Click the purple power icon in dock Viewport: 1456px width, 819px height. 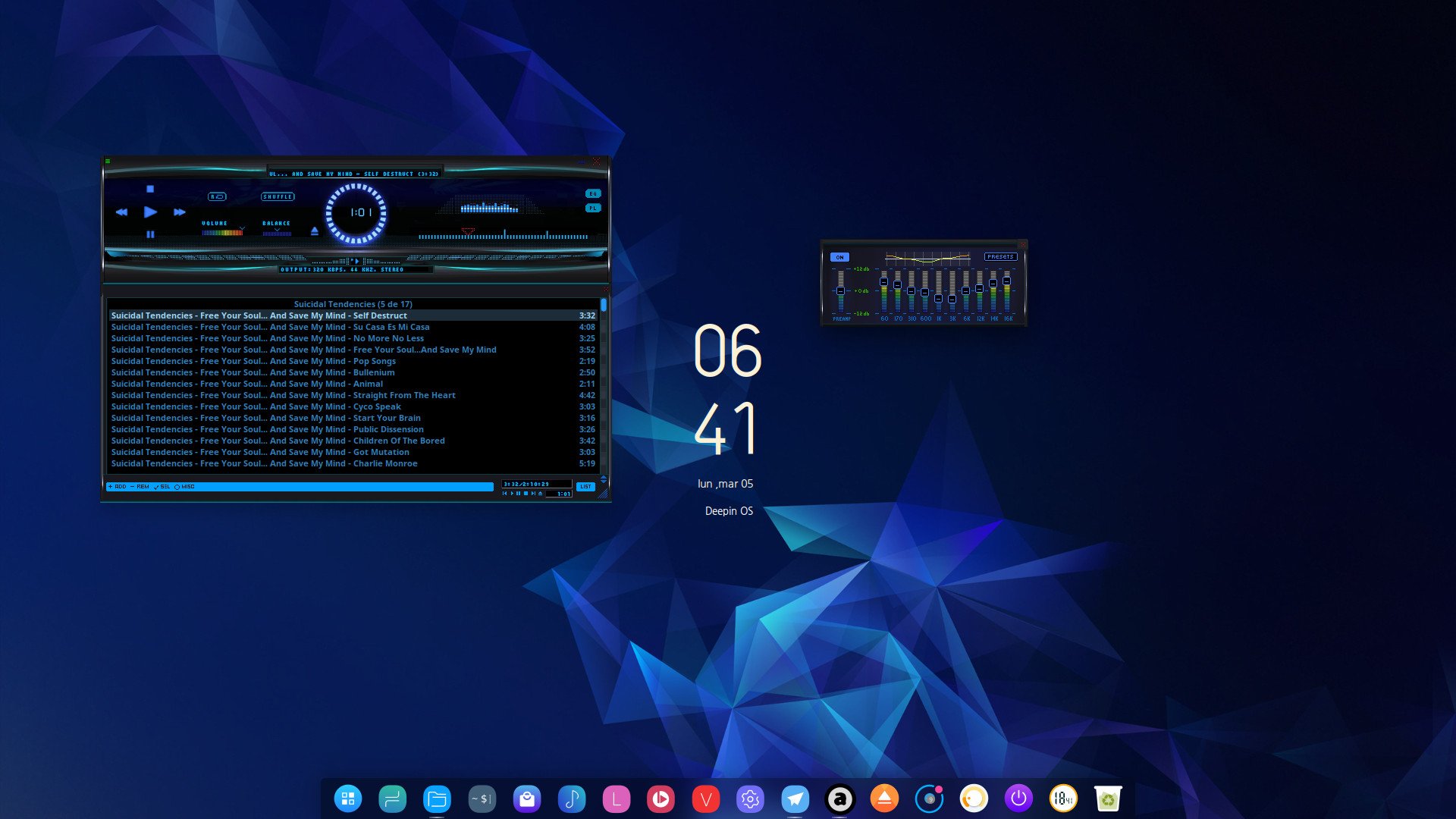pos(1018,799)
